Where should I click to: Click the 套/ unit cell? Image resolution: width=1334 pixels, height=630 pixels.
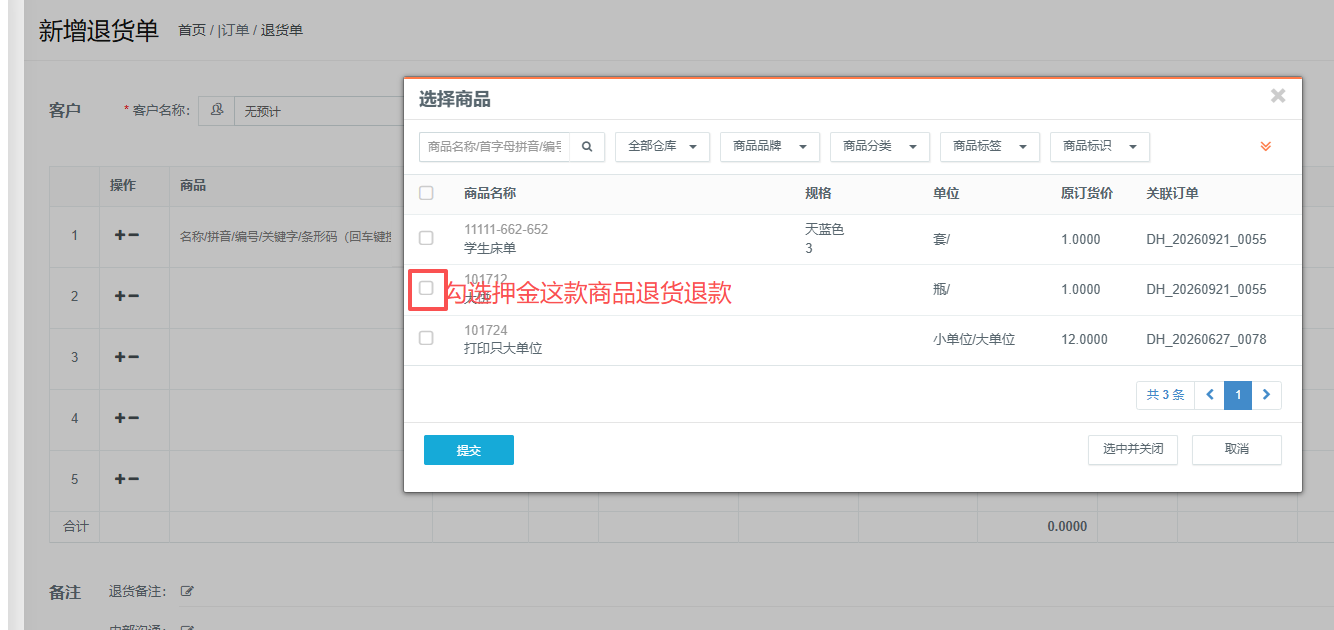coord(942,239)
